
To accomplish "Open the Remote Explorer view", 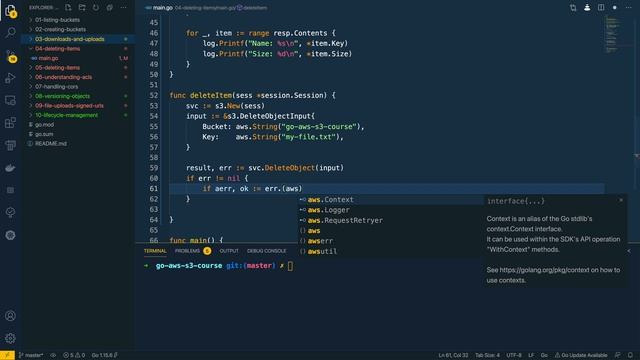I will tap(10, 100).
